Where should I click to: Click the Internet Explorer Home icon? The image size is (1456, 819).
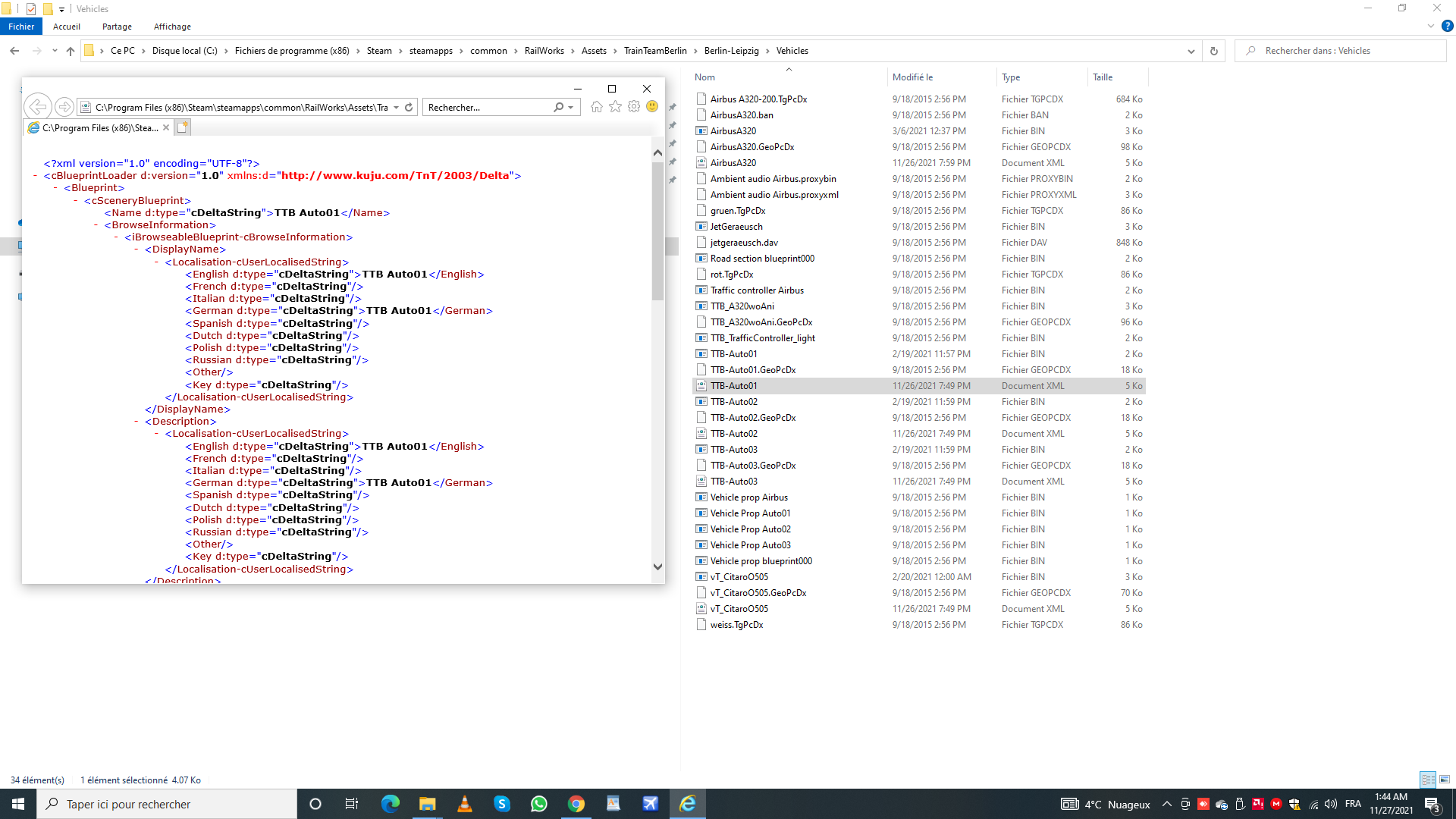coord(597,107)
